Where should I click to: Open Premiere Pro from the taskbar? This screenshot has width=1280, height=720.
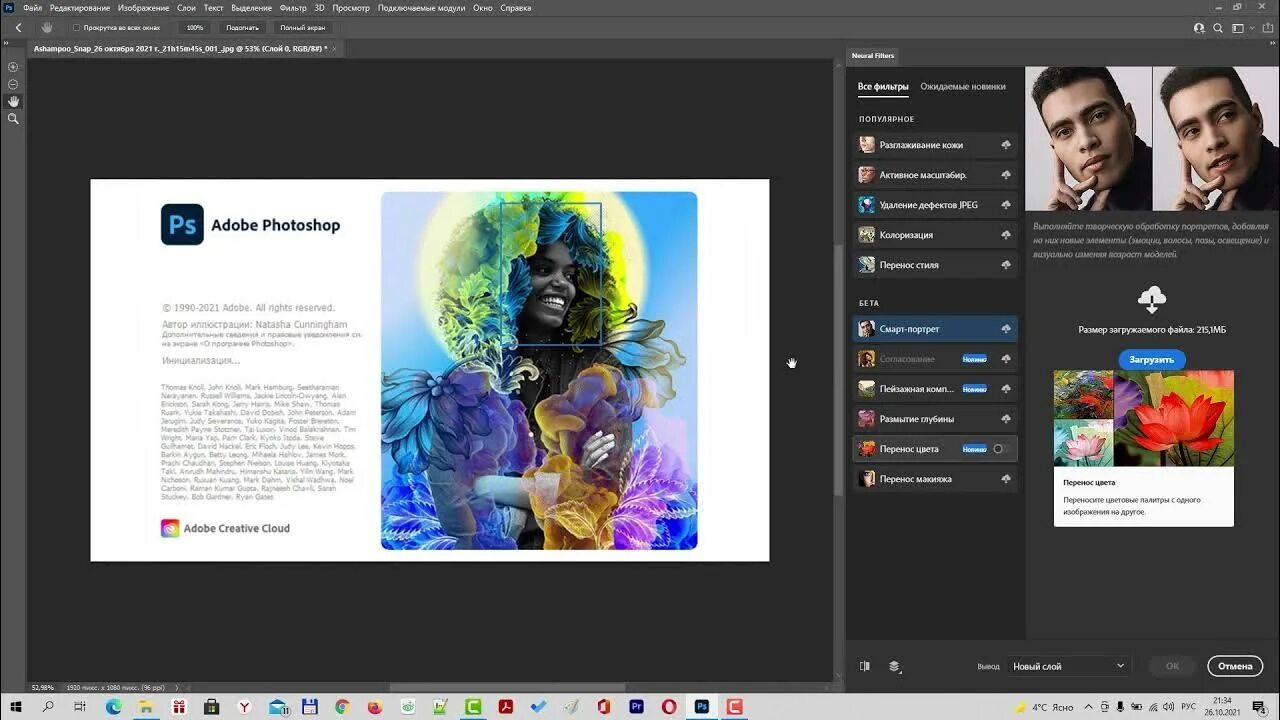[x=636, y=707]
